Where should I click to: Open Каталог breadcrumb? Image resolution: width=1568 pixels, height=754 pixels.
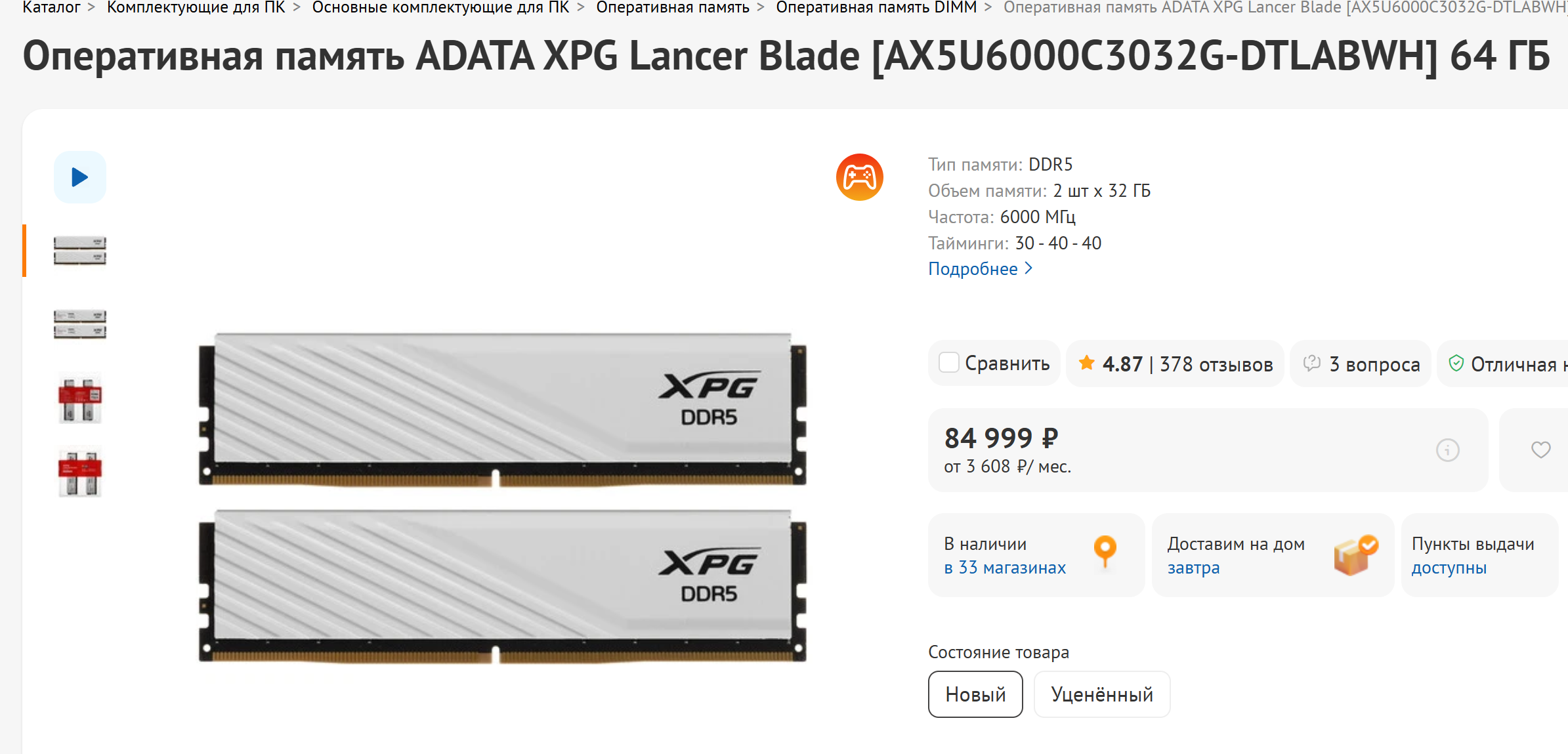pyautogui.click(x=51, y=8)
